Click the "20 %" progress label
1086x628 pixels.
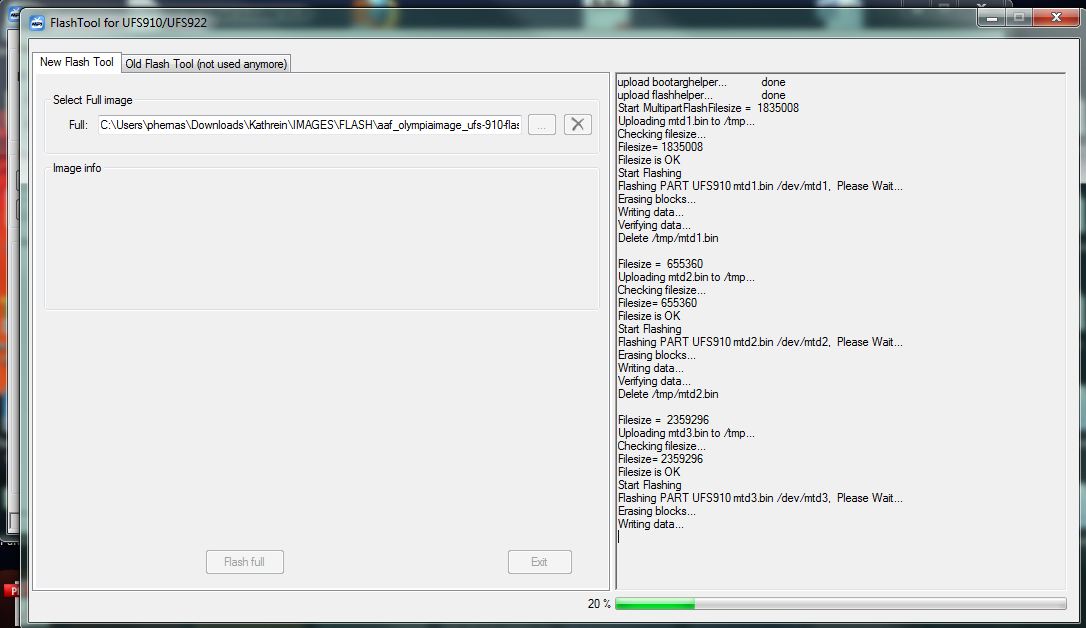[x=599, y=604]
